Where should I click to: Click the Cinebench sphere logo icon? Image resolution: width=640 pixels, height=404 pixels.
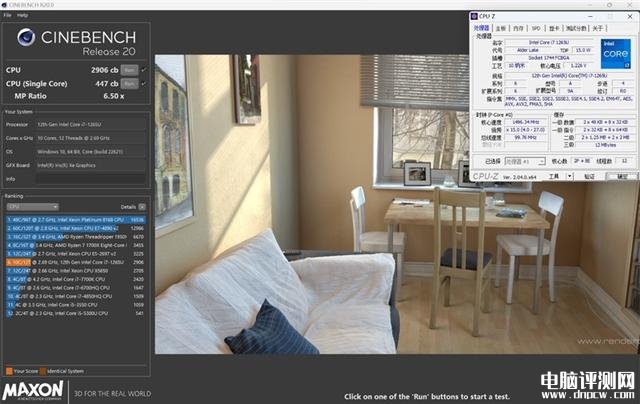coord(26,37)
